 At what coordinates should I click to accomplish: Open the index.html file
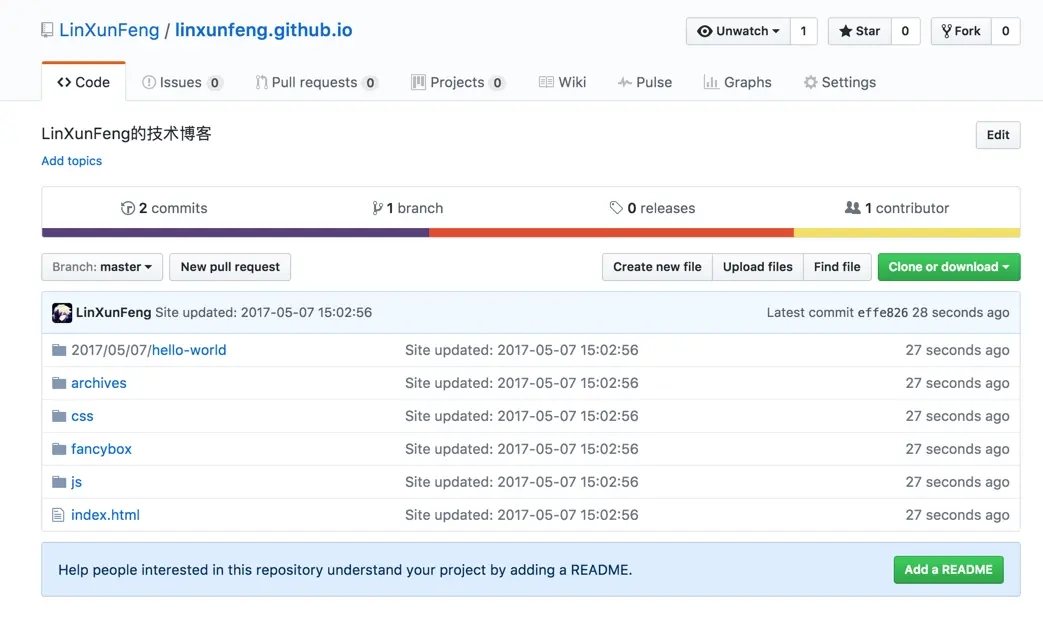(105, 515)
